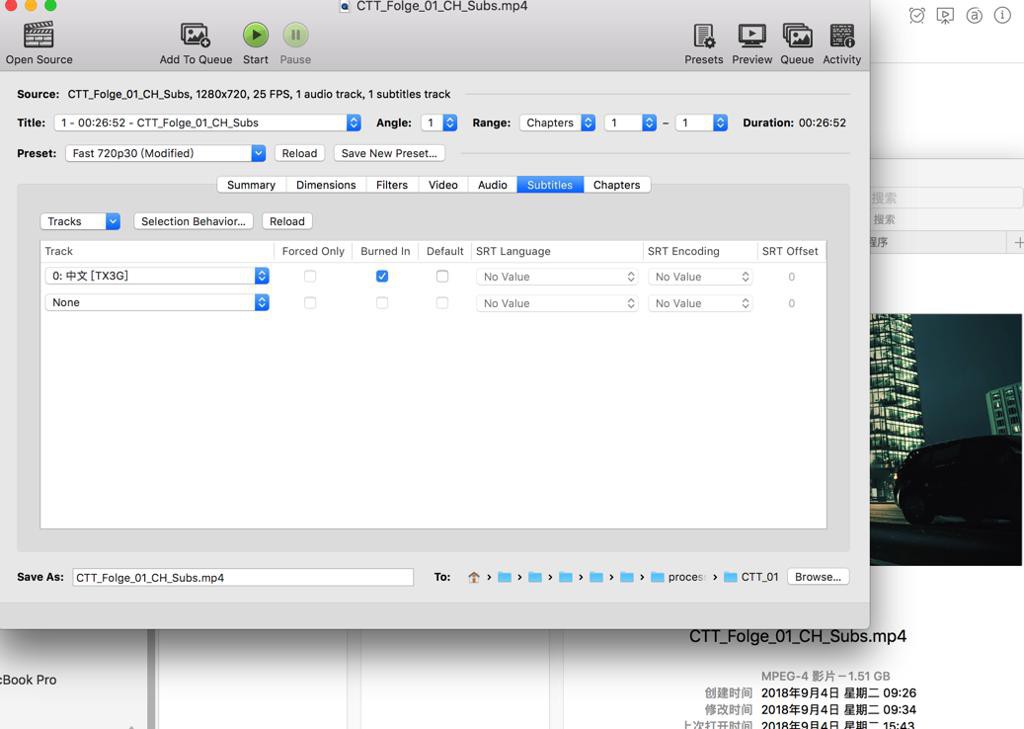Switch to the Video tab

click(443, 185)
